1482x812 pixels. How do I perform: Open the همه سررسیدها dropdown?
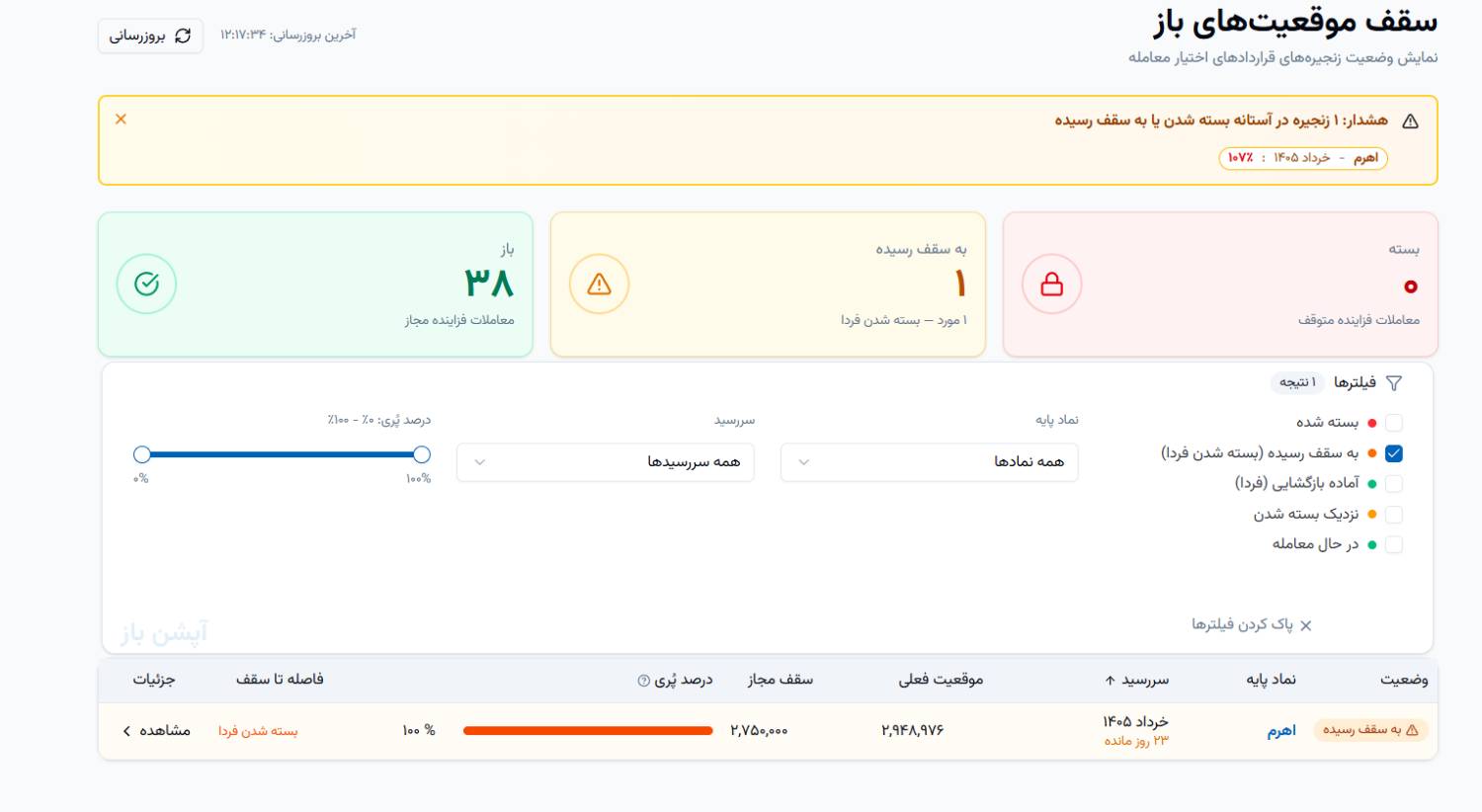[x=605, y=462]
